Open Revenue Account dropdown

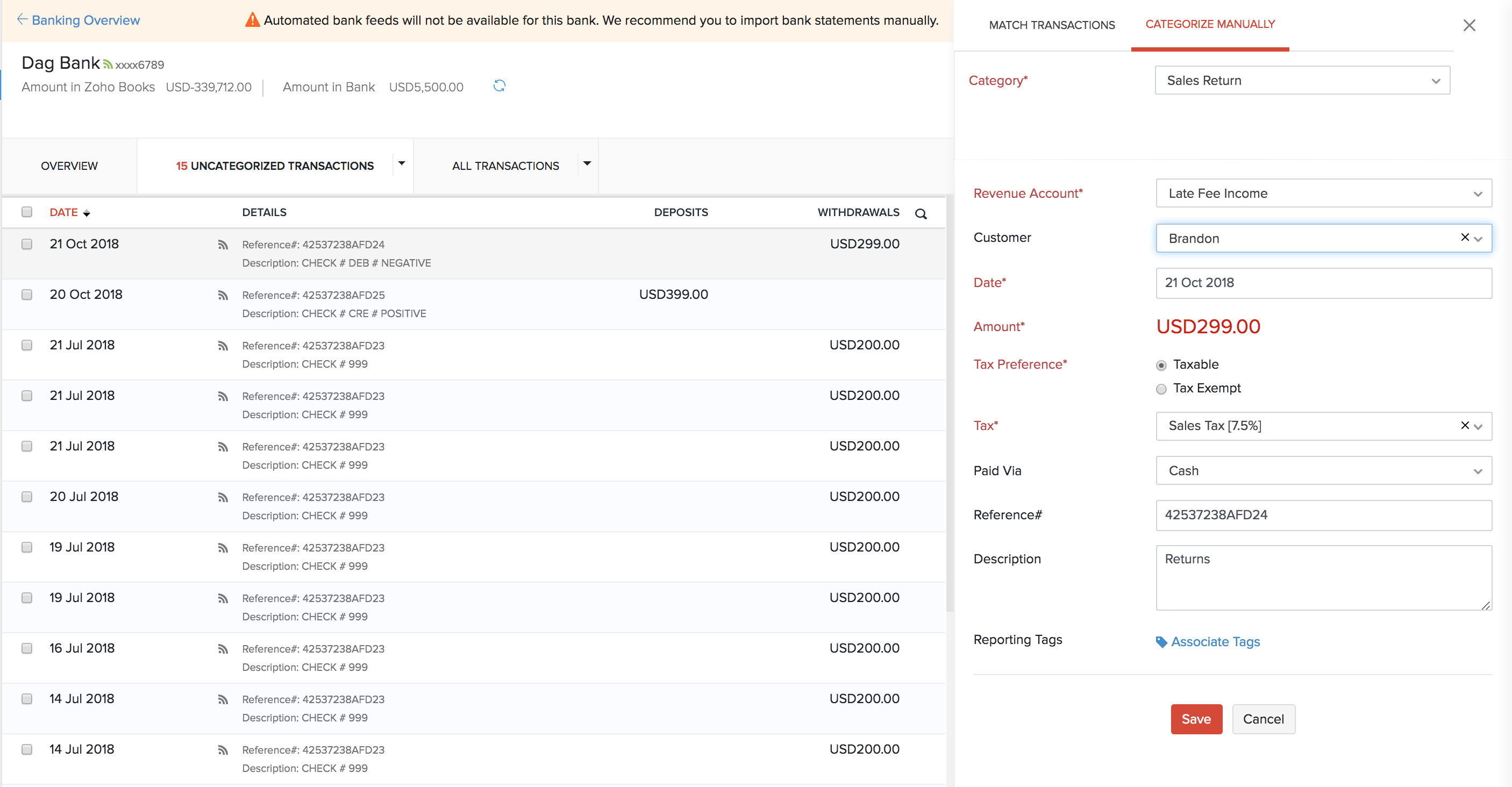1323,193
